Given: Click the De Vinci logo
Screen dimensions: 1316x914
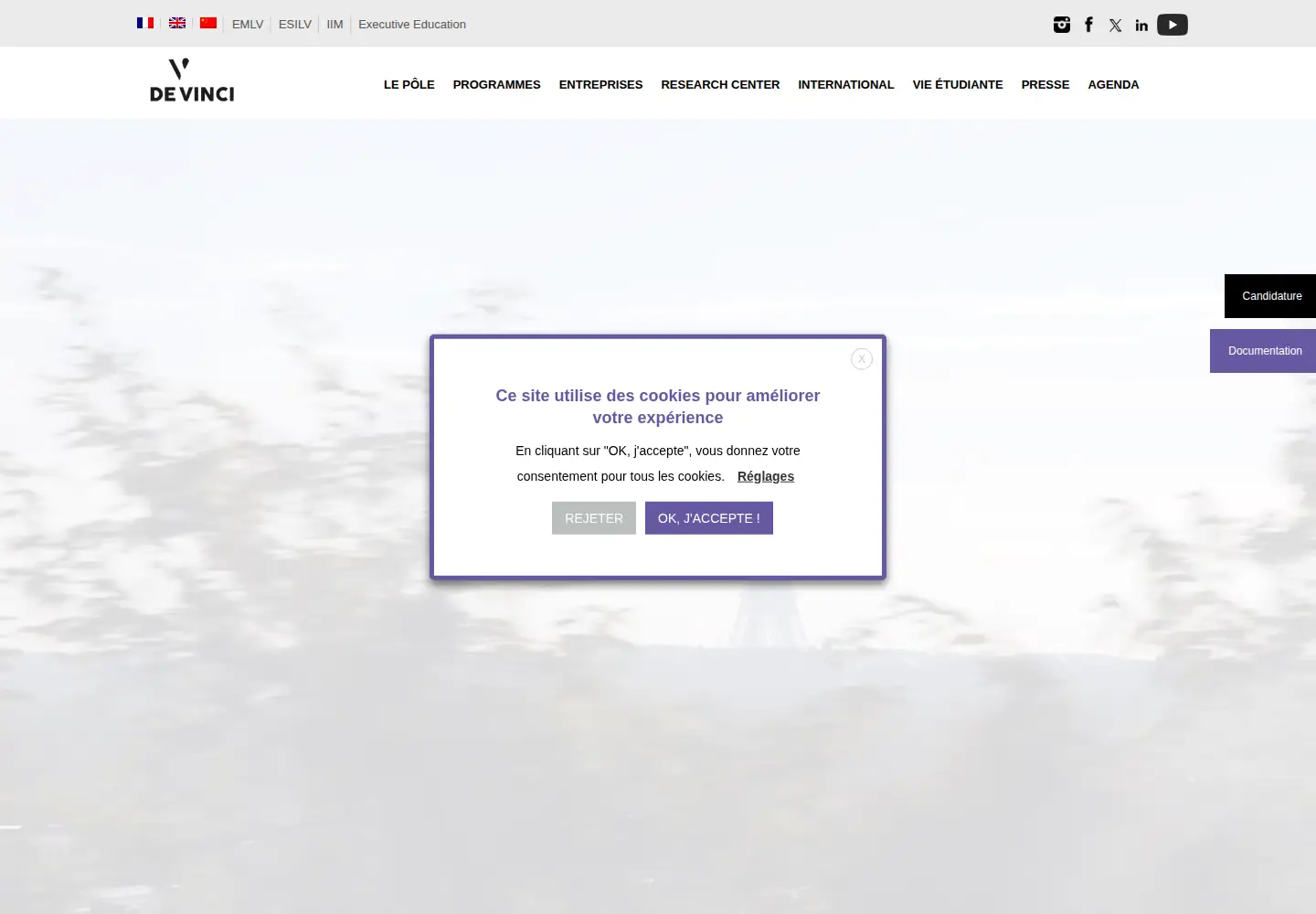Looking at the screenshot, I should click(x=192, y=80).
